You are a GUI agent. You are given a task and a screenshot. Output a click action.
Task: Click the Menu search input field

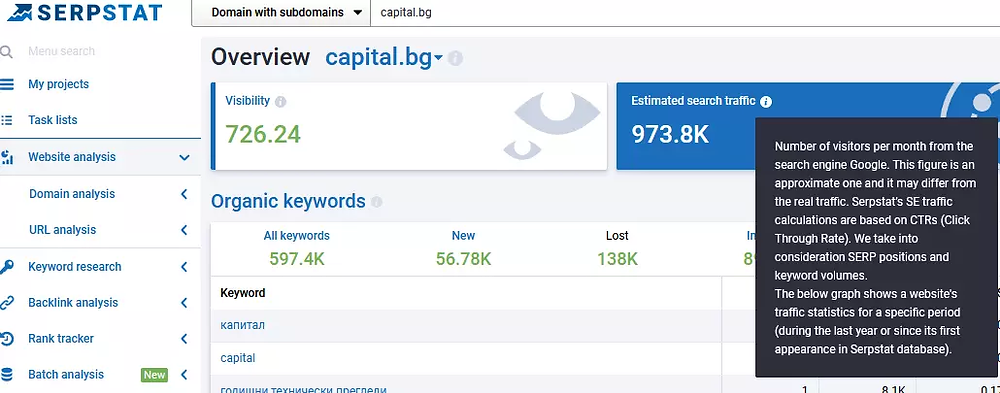click(61, 51)
